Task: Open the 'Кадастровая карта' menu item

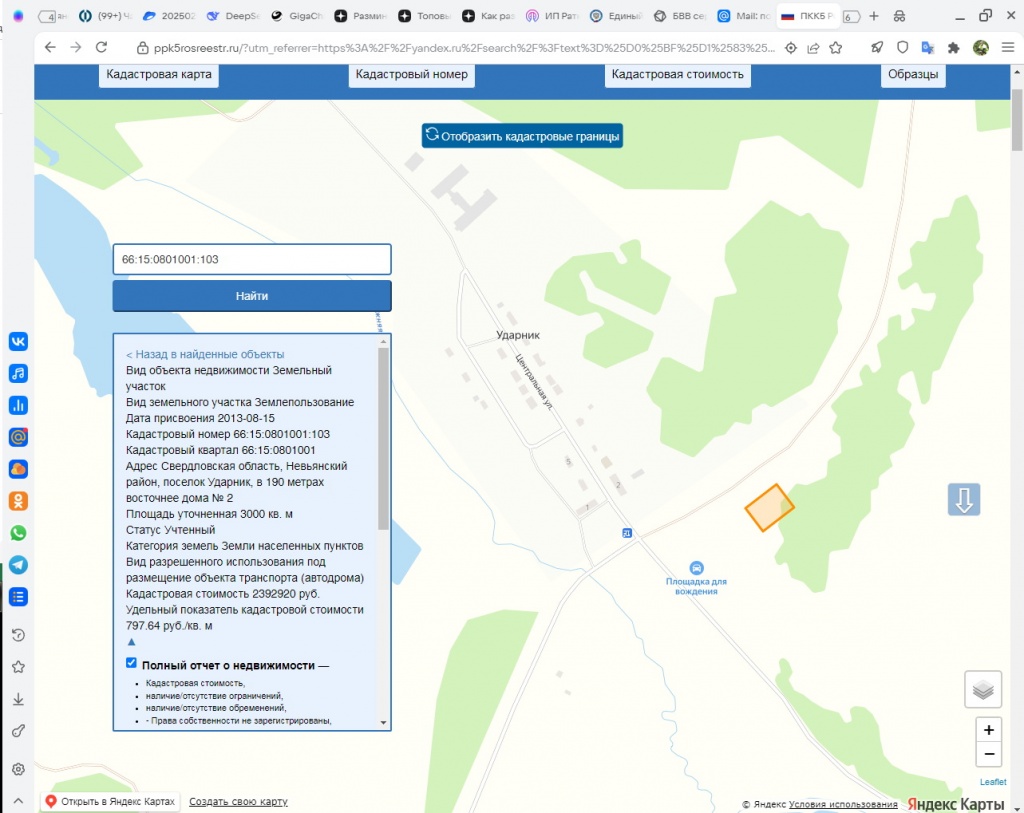Action: pyautogui.click(x=160, y=75)
